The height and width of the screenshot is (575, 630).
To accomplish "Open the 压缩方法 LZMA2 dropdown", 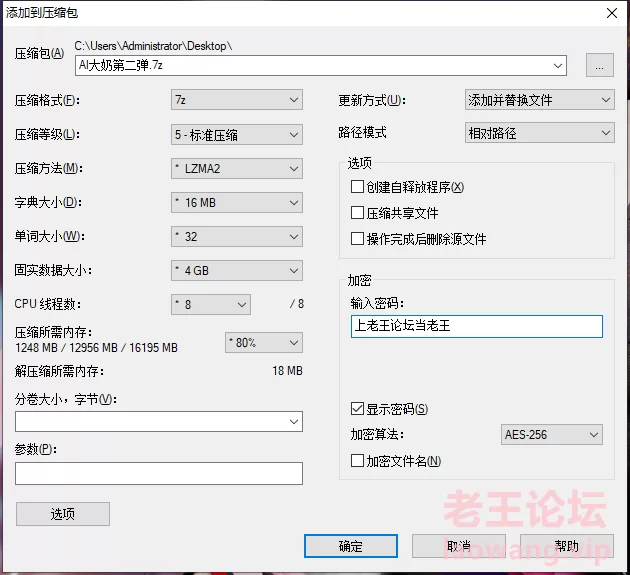I will pyautogui.click(x=237, y=169).
